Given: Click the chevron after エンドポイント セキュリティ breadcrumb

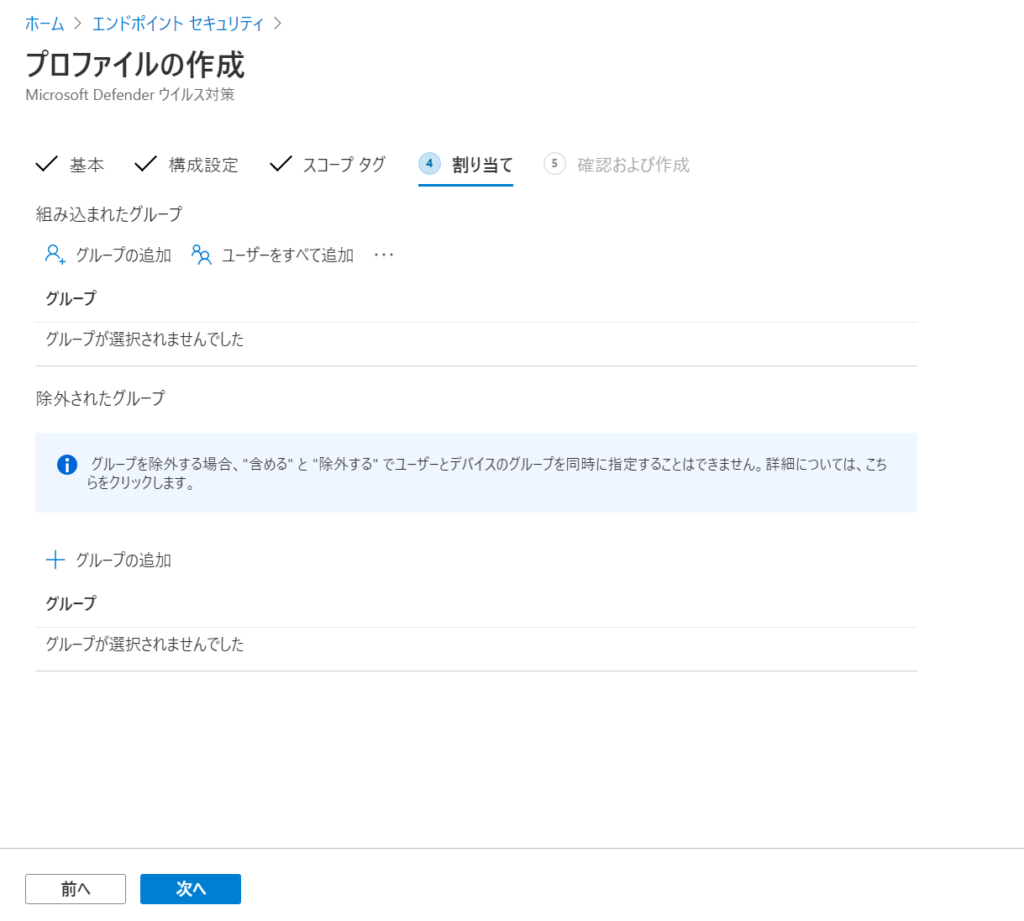Looking at the screenshot, I should 278,24.
